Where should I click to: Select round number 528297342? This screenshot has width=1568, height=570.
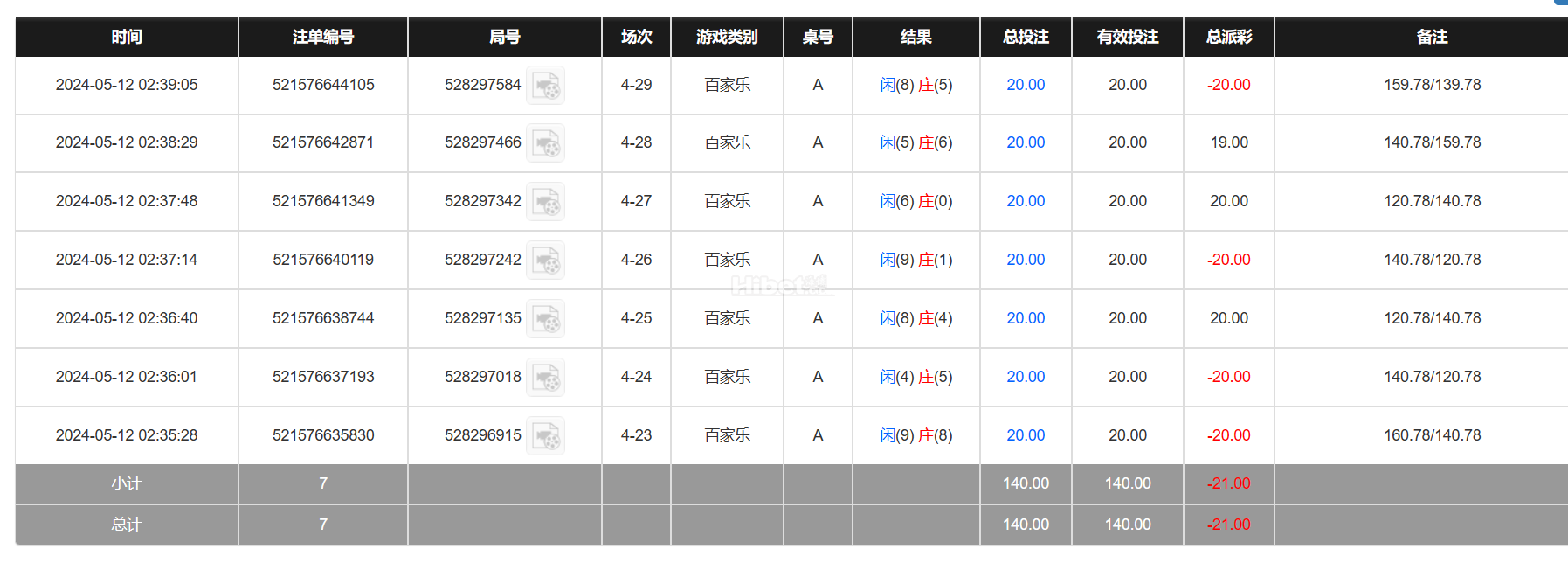pos(482,201)
